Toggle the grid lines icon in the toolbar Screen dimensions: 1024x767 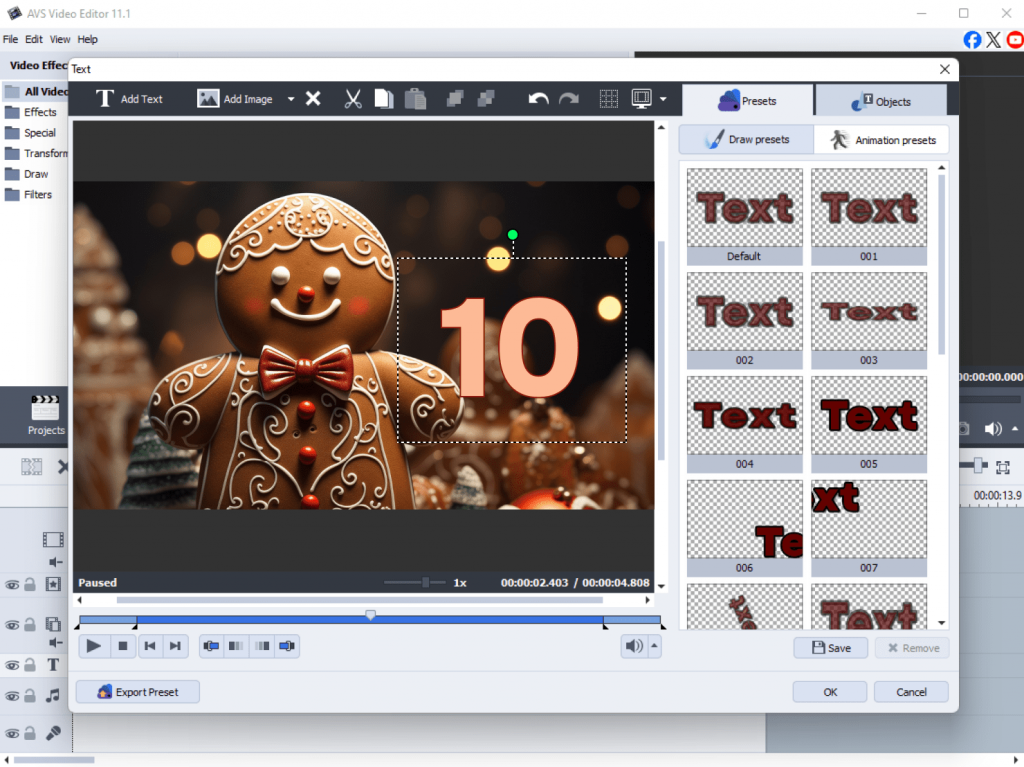[x=608, y=99]
